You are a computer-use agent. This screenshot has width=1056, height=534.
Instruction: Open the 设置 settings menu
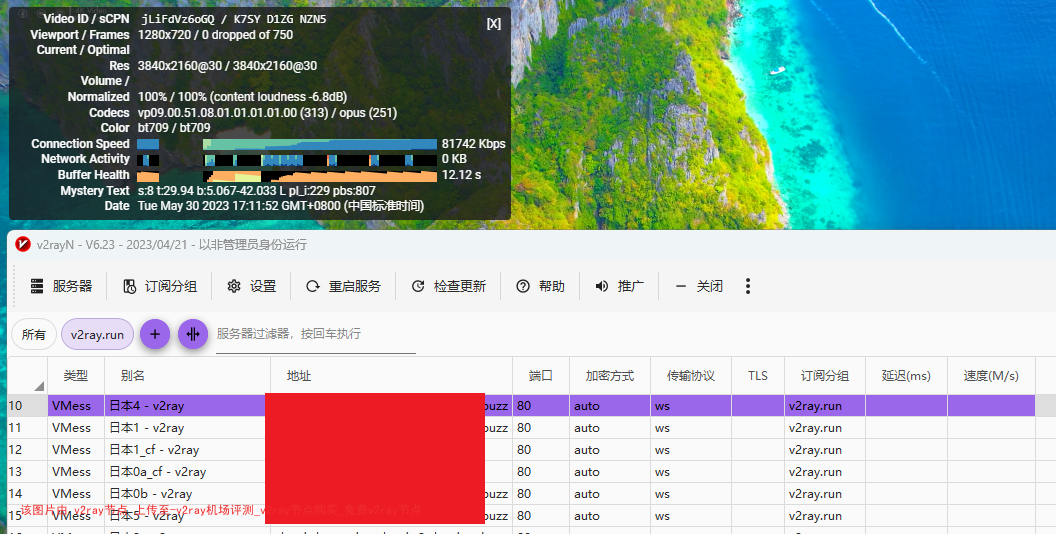coord(252,286)
